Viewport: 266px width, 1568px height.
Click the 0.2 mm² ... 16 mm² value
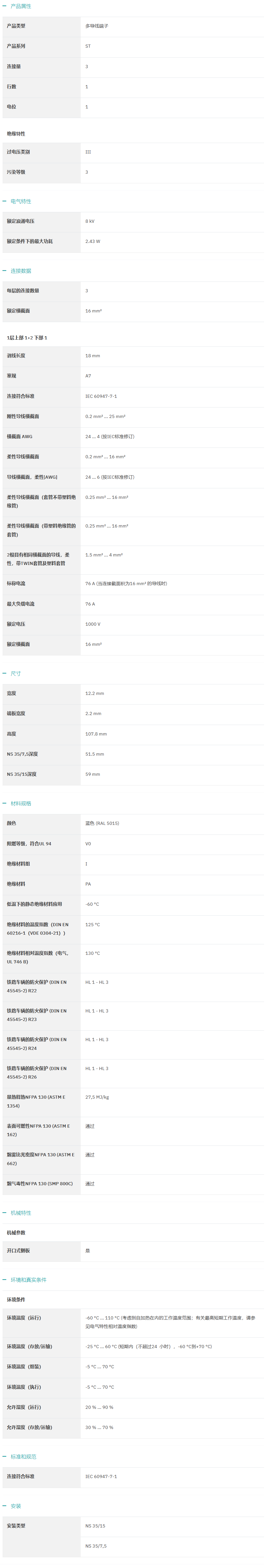click(105, 457)
